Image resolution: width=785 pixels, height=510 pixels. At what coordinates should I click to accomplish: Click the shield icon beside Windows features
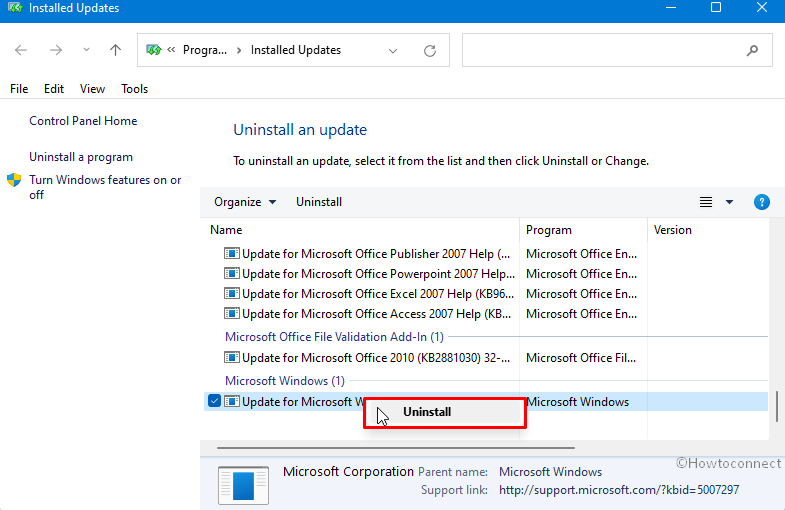[x=14, y=180]
